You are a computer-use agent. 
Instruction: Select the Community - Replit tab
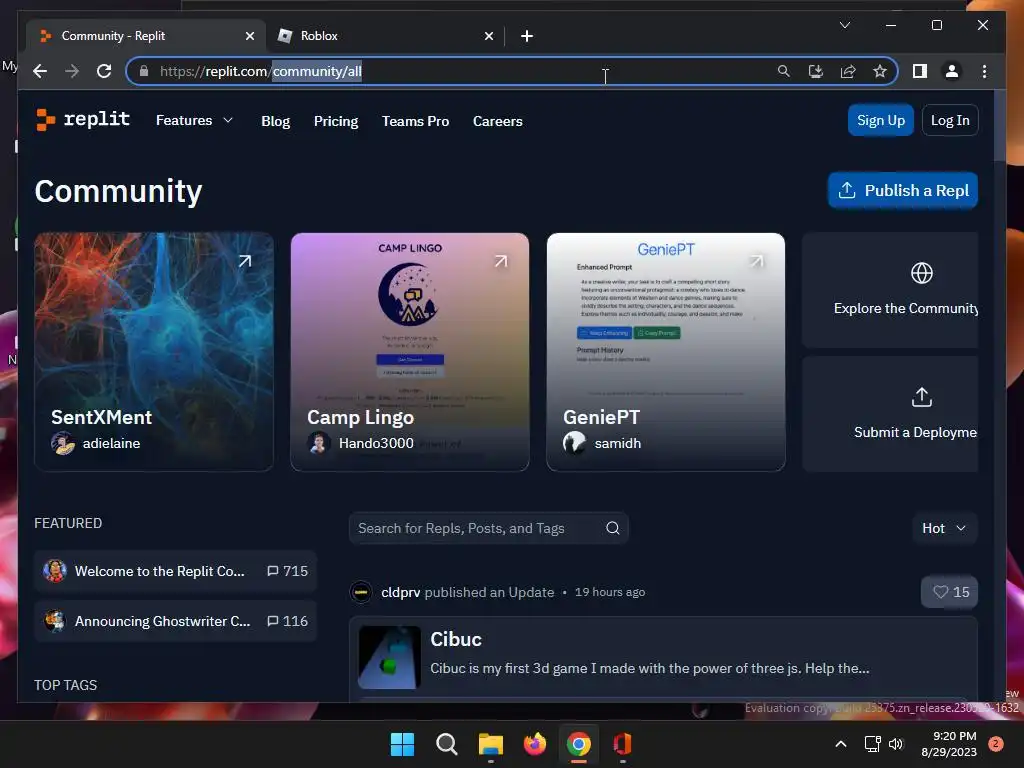point(146,36)
